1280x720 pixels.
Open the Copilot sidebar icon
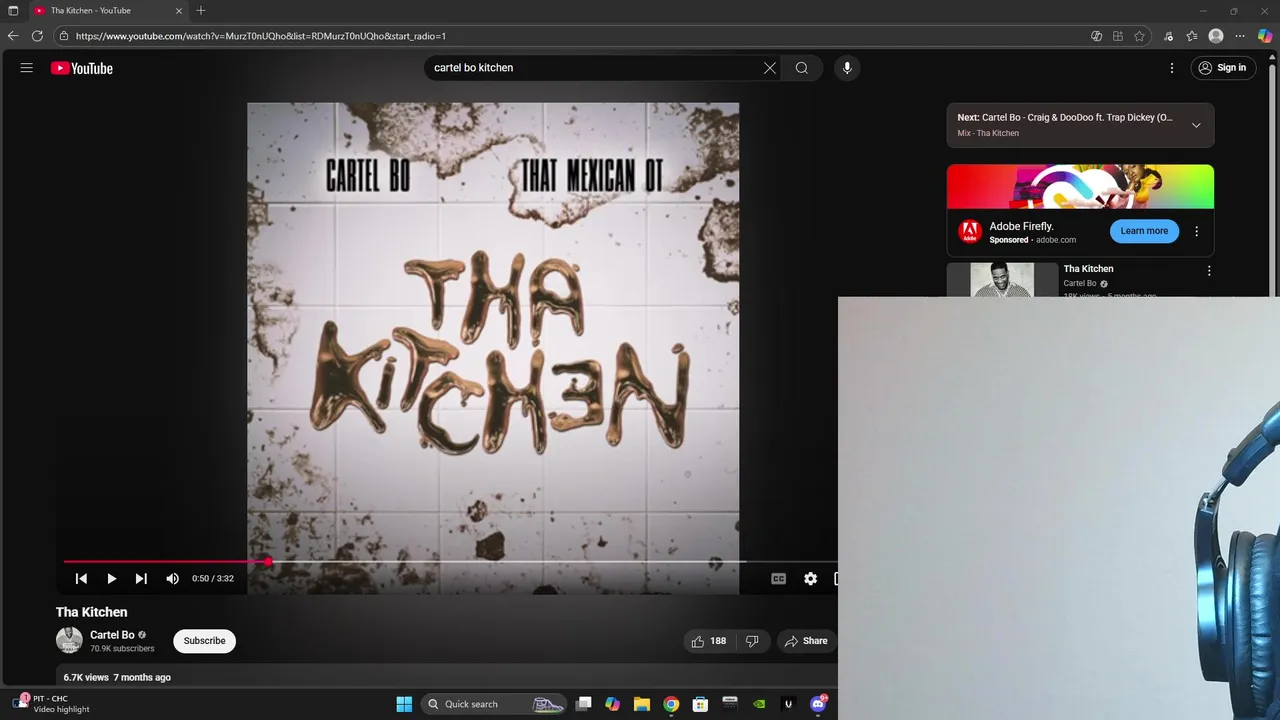[x=1265, y=36]
